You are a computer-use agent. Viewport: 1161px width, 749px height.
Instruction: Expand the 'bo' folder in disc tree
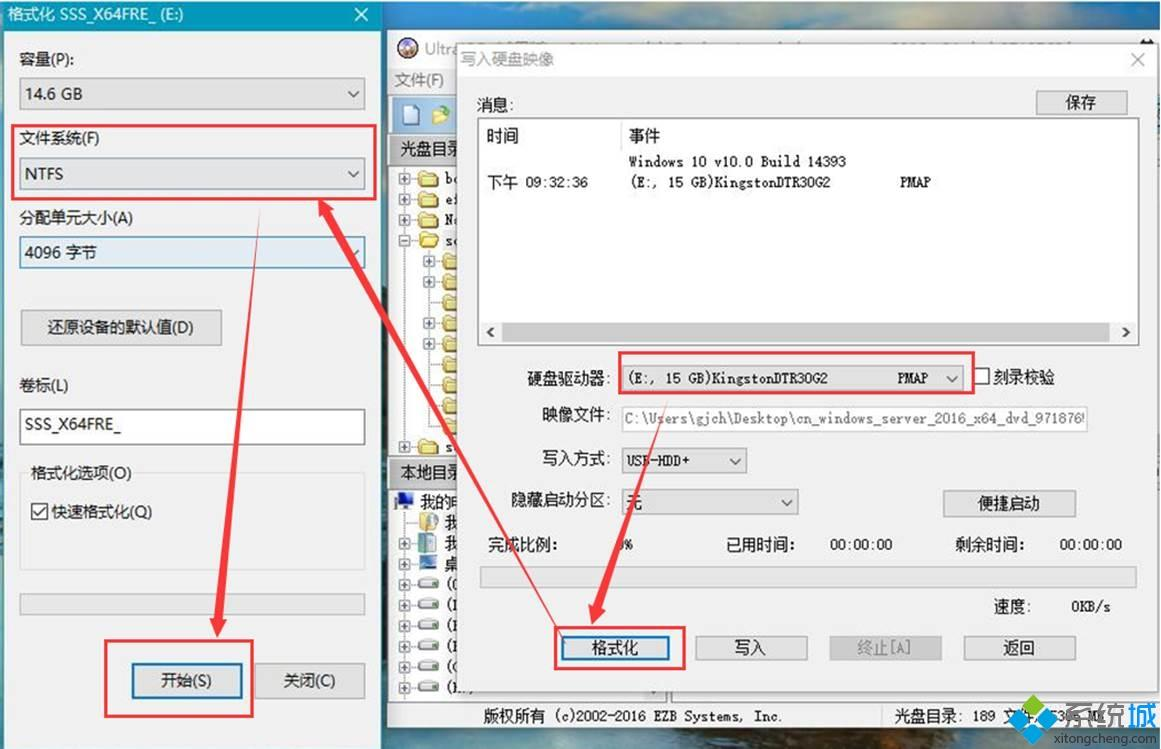(x=404, y=178)
